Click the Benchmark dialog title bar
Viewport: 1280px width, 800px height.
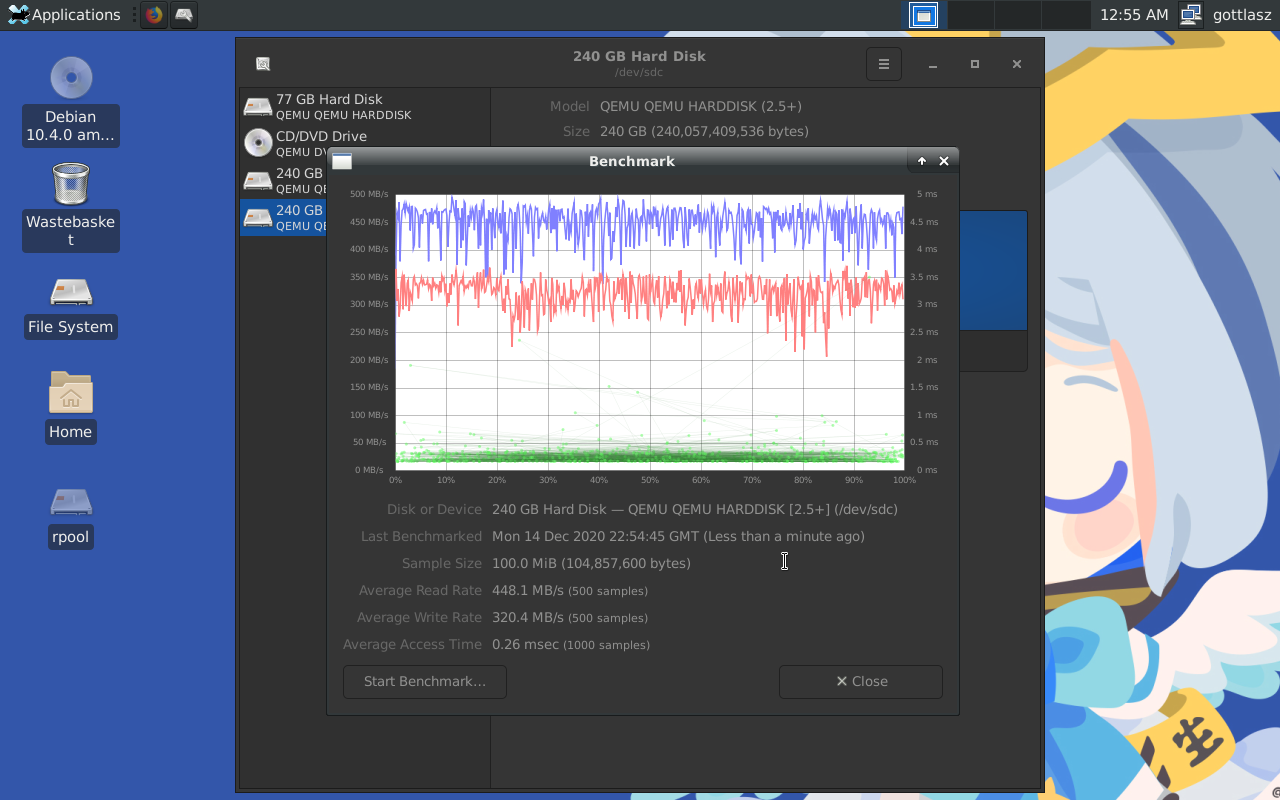tap(632, 161)
